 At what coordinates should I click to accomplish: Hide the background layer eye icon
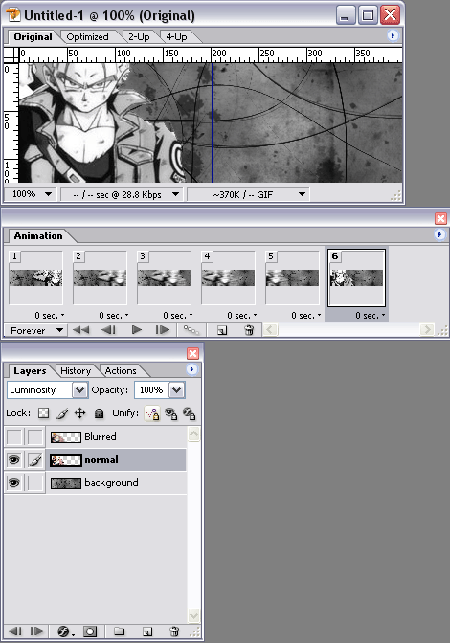(14, 483)
